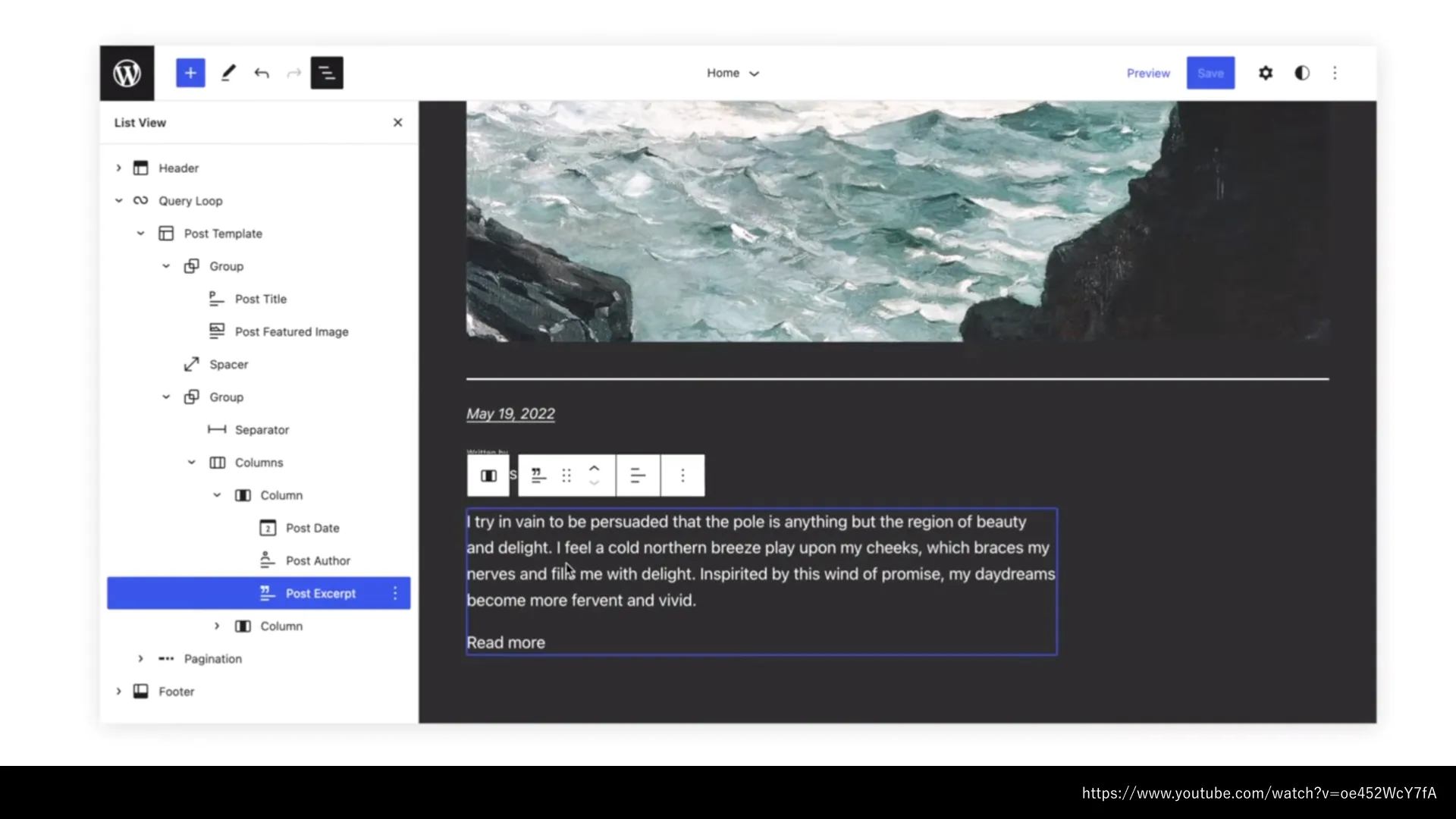Click the Preview link
The height and width of the screenshot is (819, 1456).
coord(1147,73)
